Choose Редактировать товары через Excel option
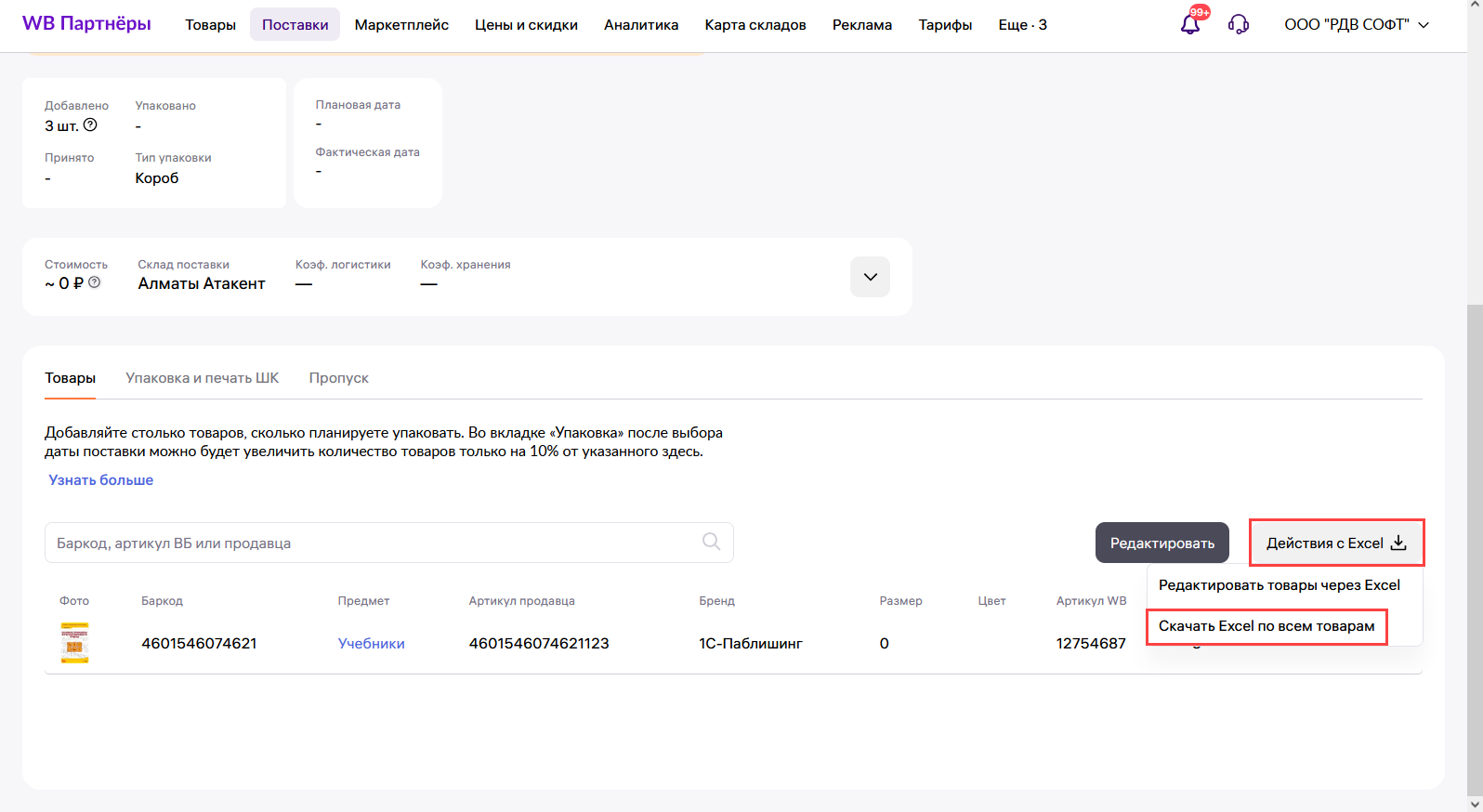The height and width of the screenshot is (812, 1483). coord(1279,585)
